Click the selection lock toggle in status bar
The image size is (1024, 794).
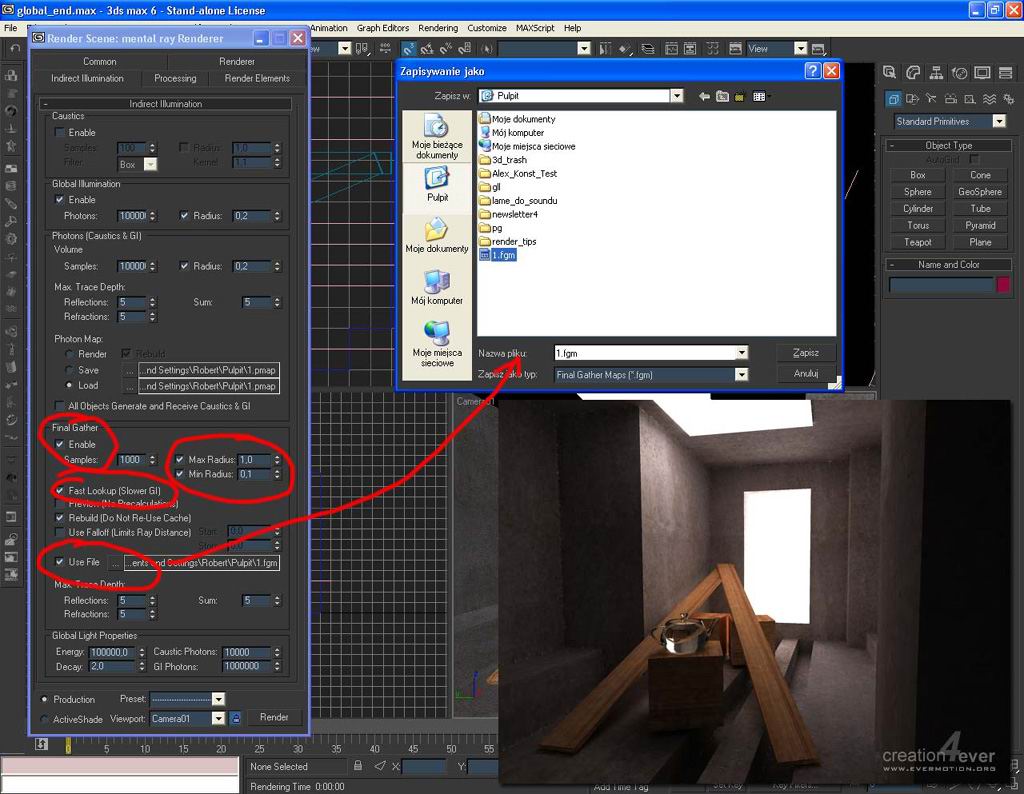click(x=358, y=766)
